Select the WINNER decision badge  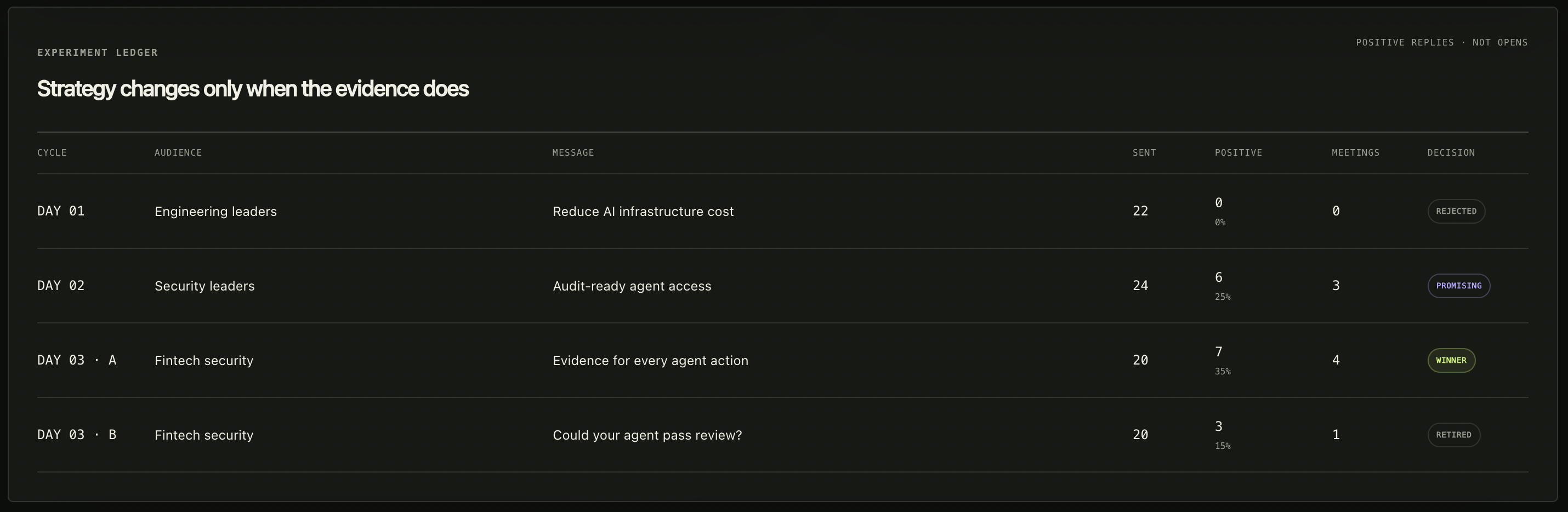1451,360
